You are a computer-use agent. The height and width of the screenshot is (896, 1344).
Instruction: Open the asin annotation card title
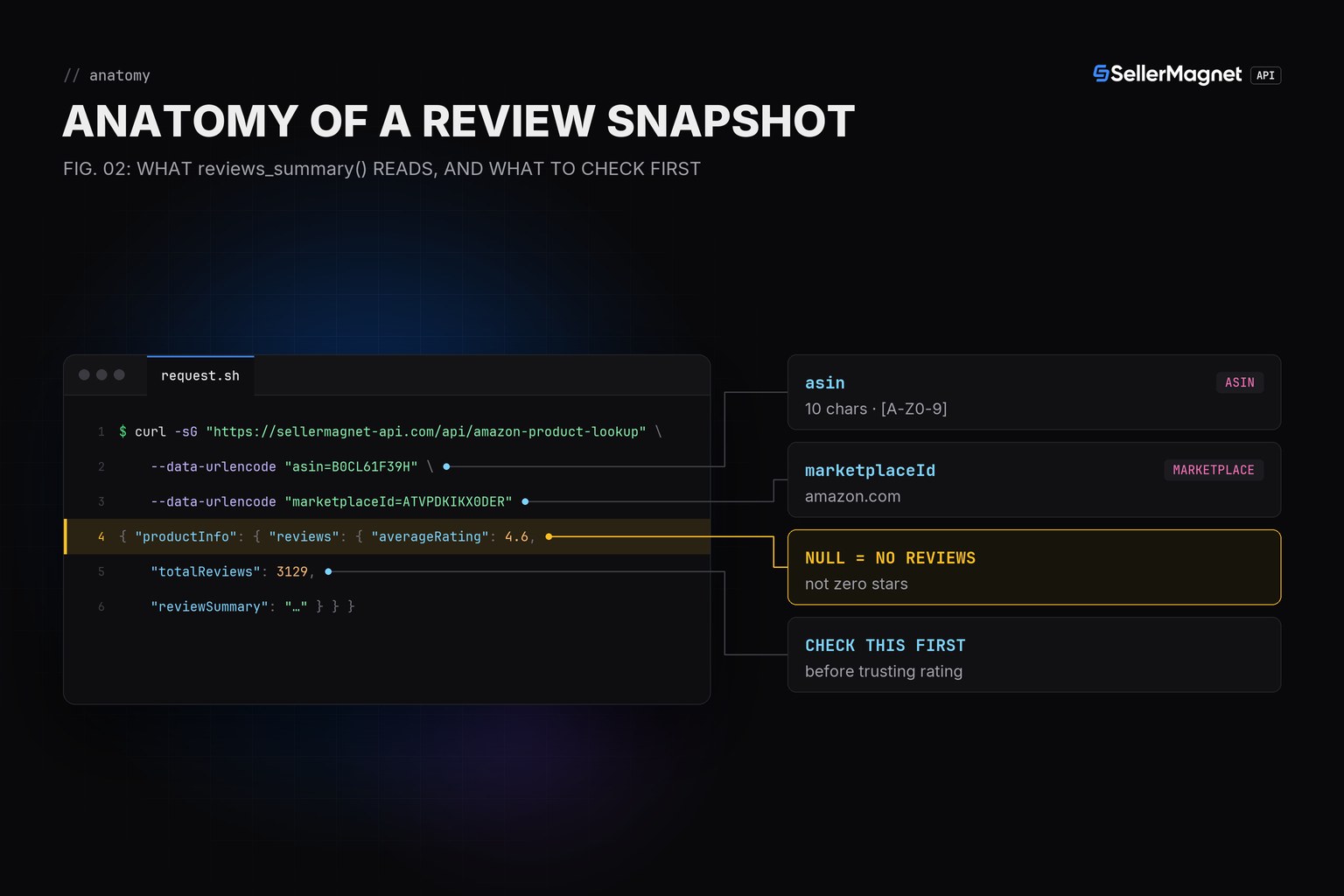[825, 382]
